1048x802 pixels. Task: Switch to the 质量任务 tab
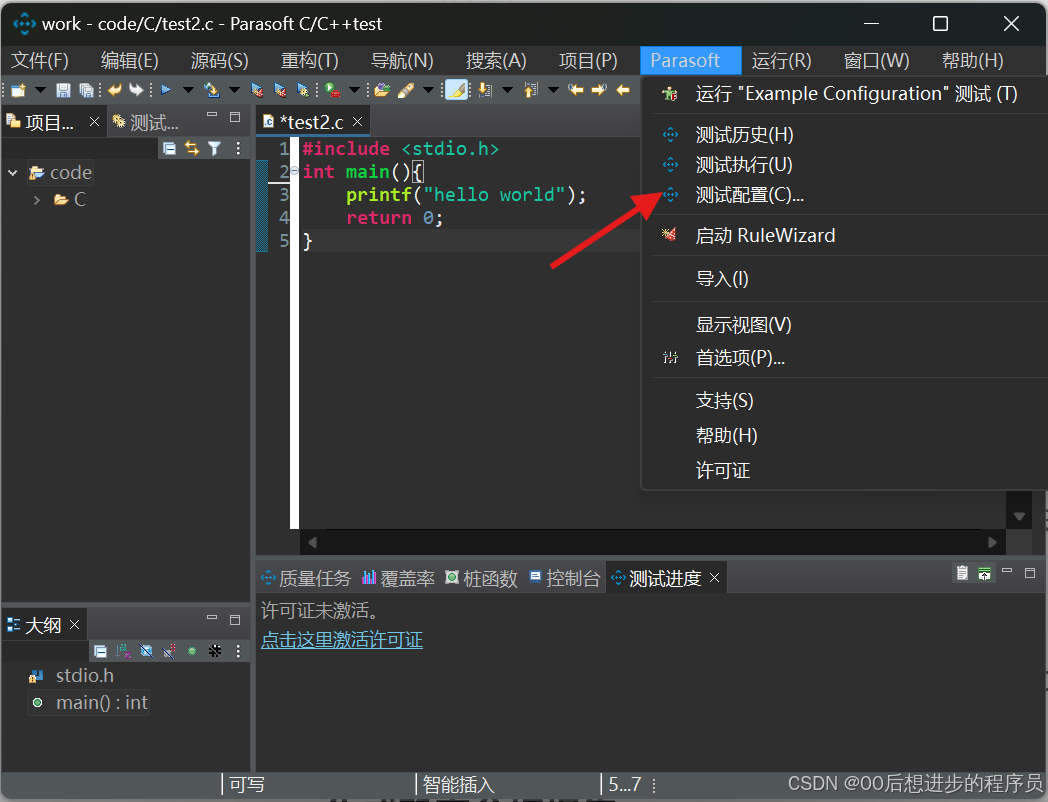pos(305,578)
